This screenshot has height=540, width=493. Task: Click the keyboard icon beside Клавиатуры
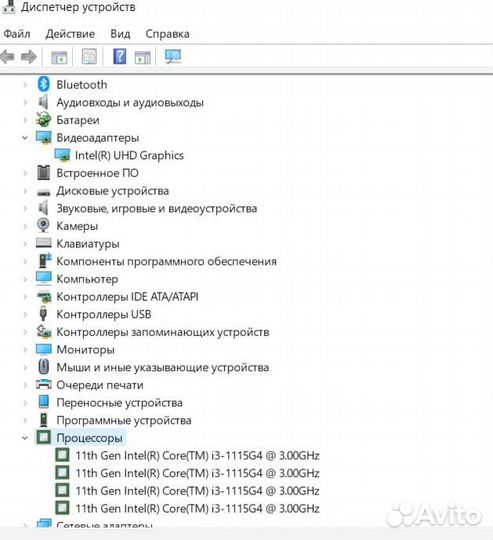coord(44,243)
